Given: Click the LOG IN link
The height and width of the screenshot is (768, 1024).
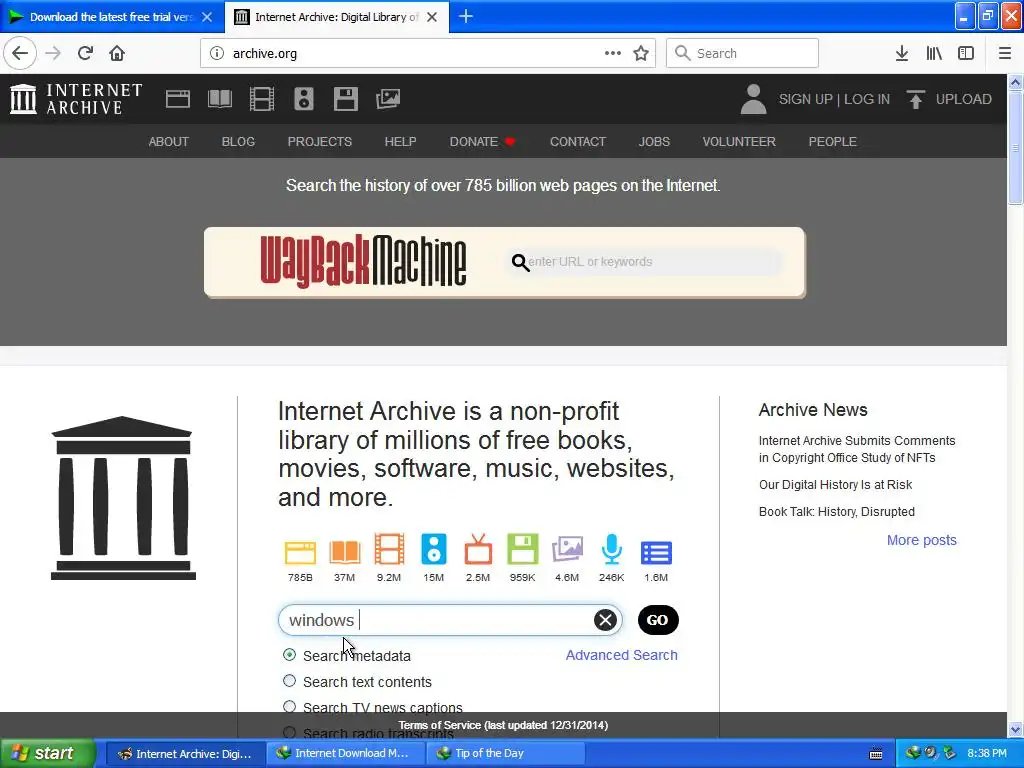Looking at the screenshot, I should pos(867,99).
